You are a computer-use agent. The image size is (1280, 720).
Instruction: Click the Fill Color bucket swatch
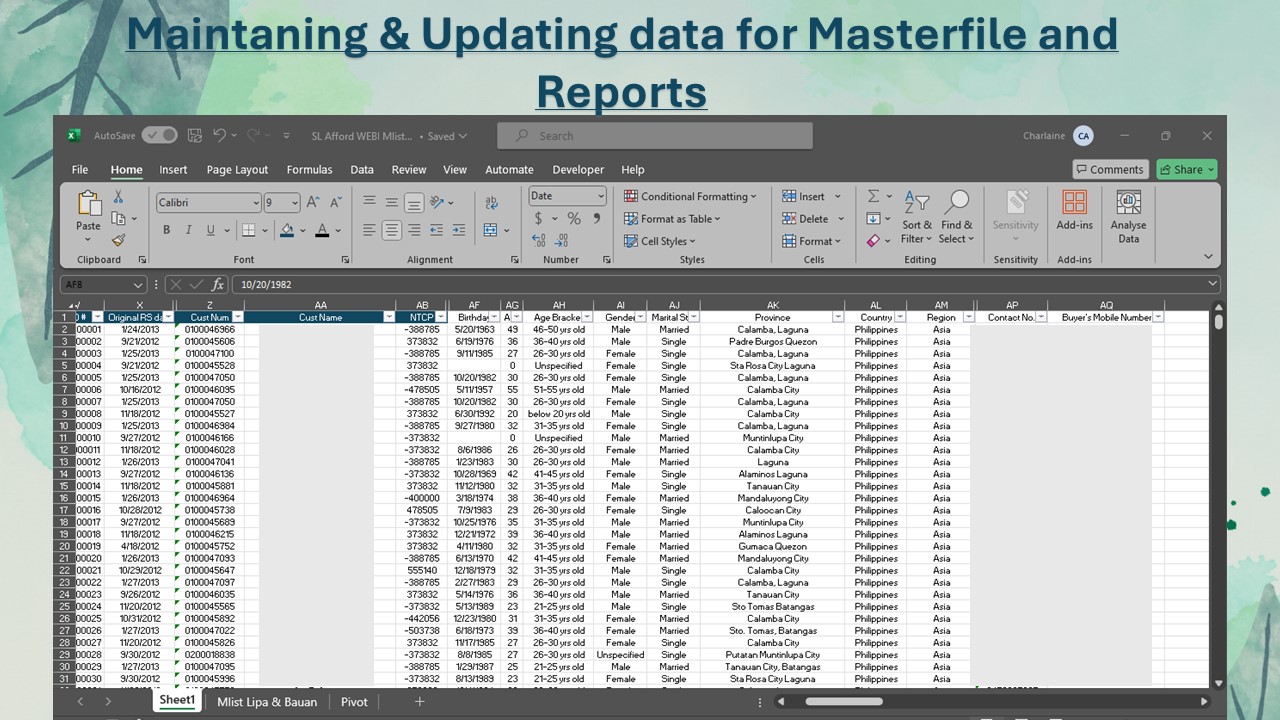[287, 230]
